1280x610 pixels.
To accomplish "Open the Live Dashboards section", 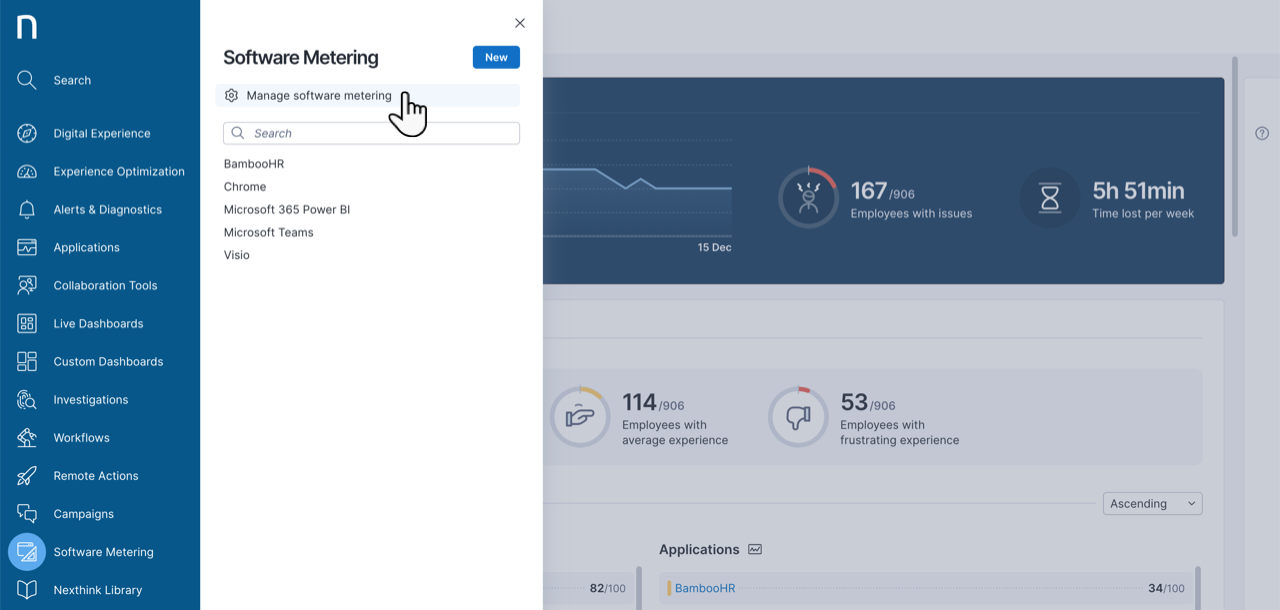I will click(x=99, y=323).
